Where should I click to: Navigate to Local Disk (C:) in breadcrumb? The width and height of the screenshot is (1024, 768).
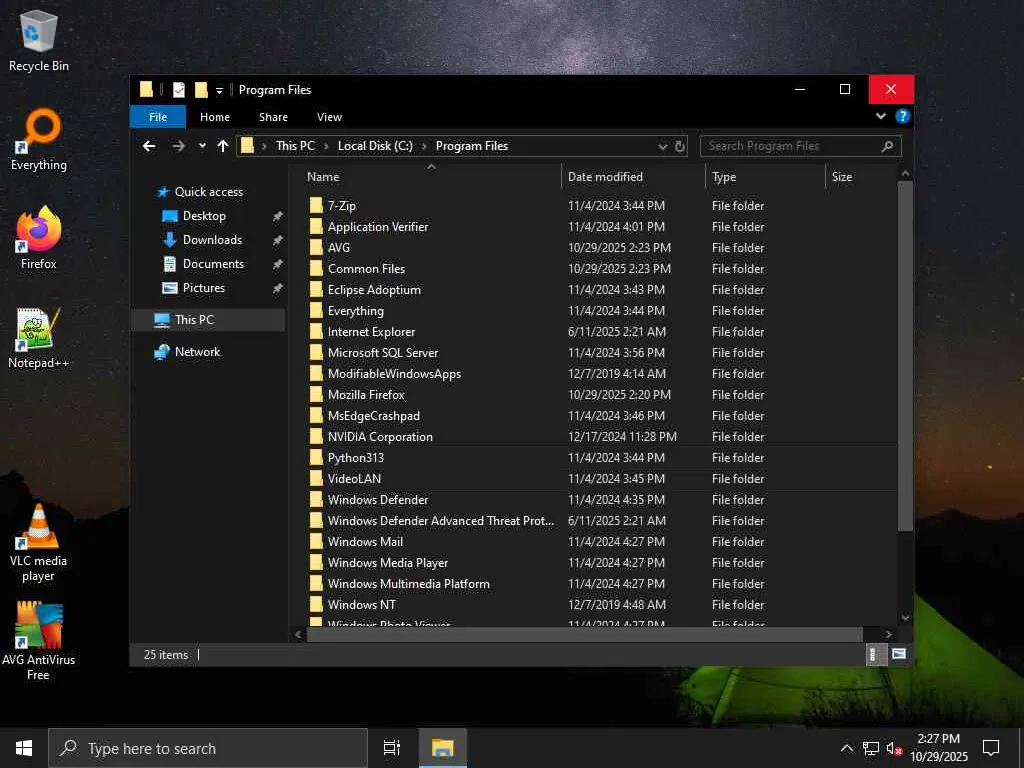[375, 146]
